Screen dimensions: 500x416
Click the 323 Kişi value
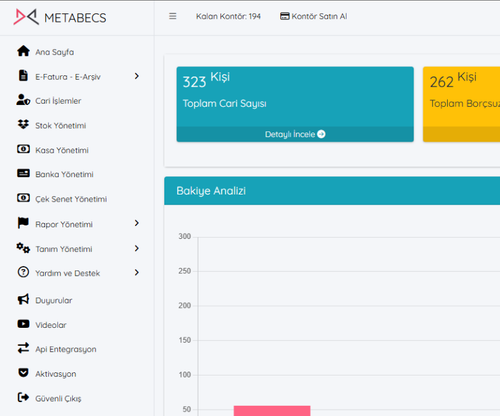206,80
